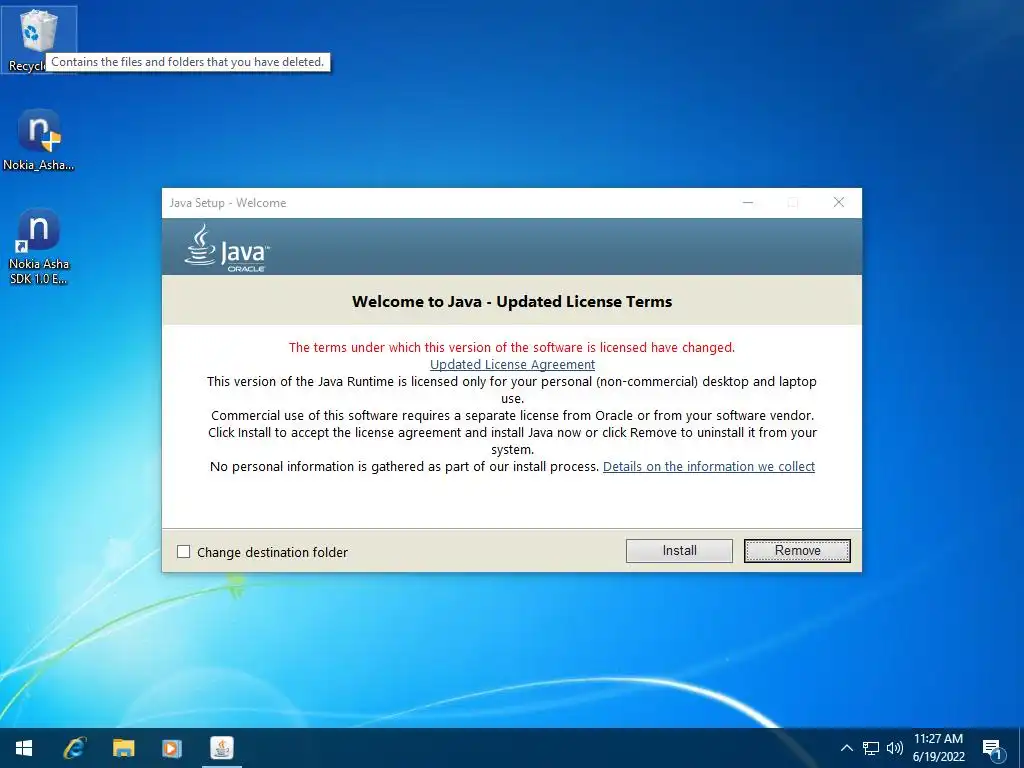This screenshot has height=768, width=1024.
Task: Click the Install button in Java Setup
Action: pos(679,551)
